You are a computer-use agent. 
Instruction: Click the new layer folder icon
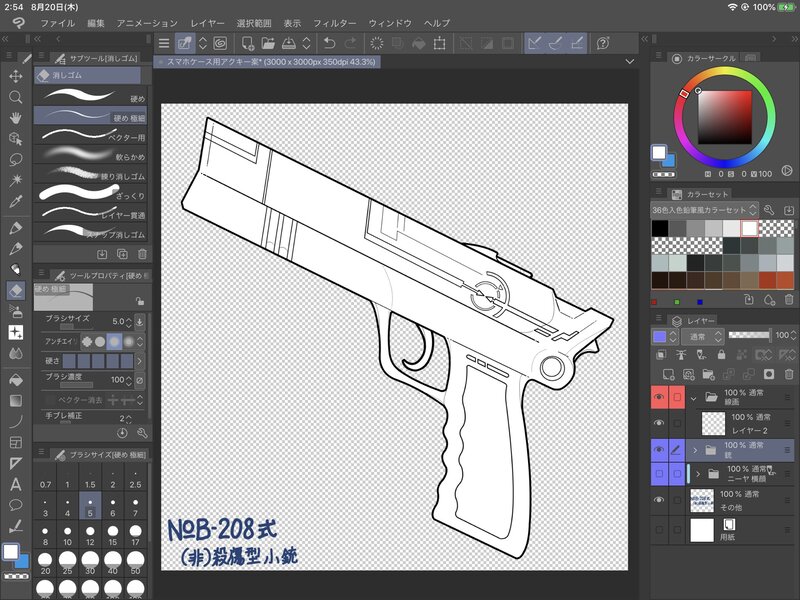(x=709, y=374)
